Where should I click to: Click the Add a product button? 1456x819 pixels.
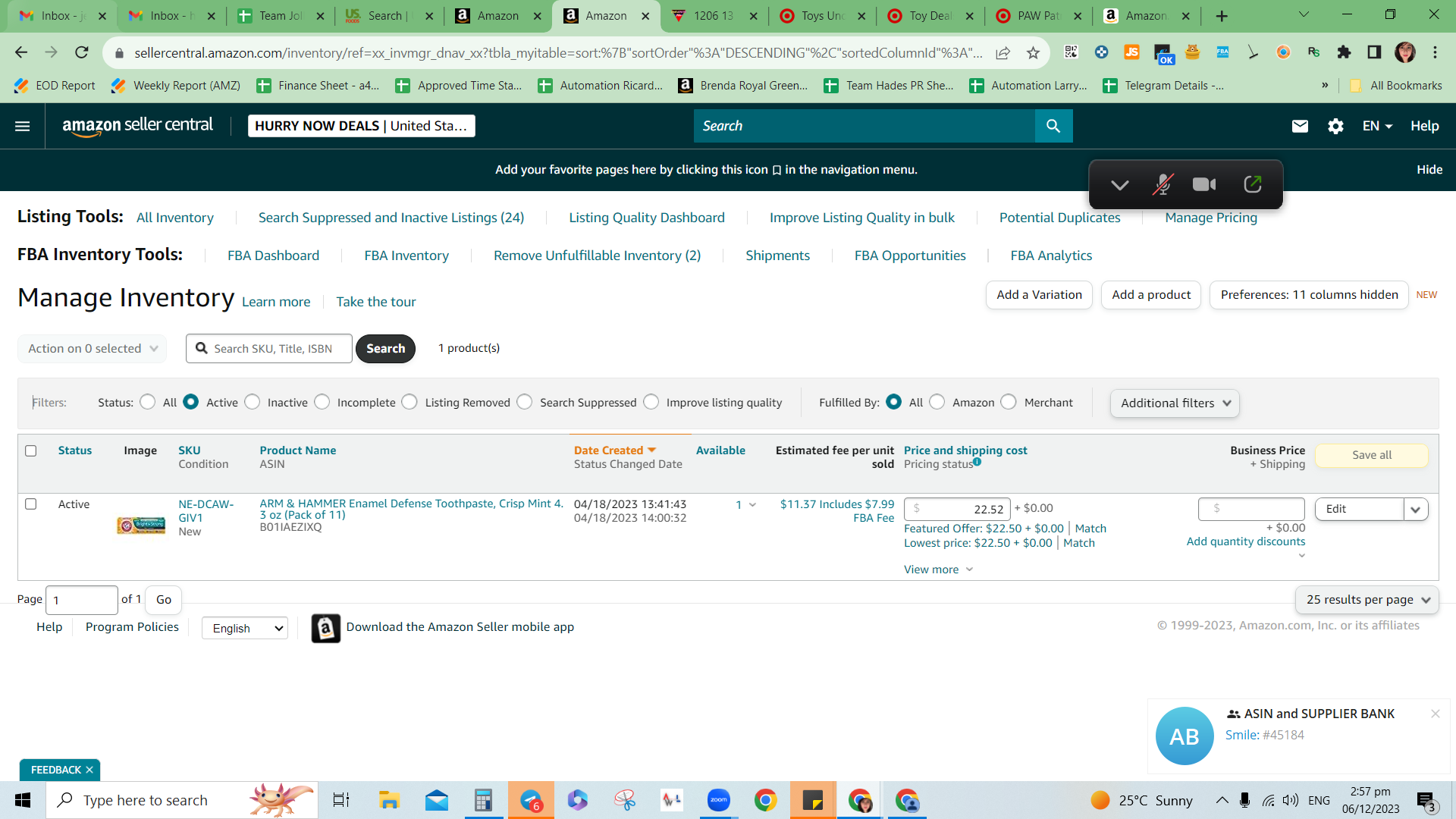click(x=1151, y=295)
